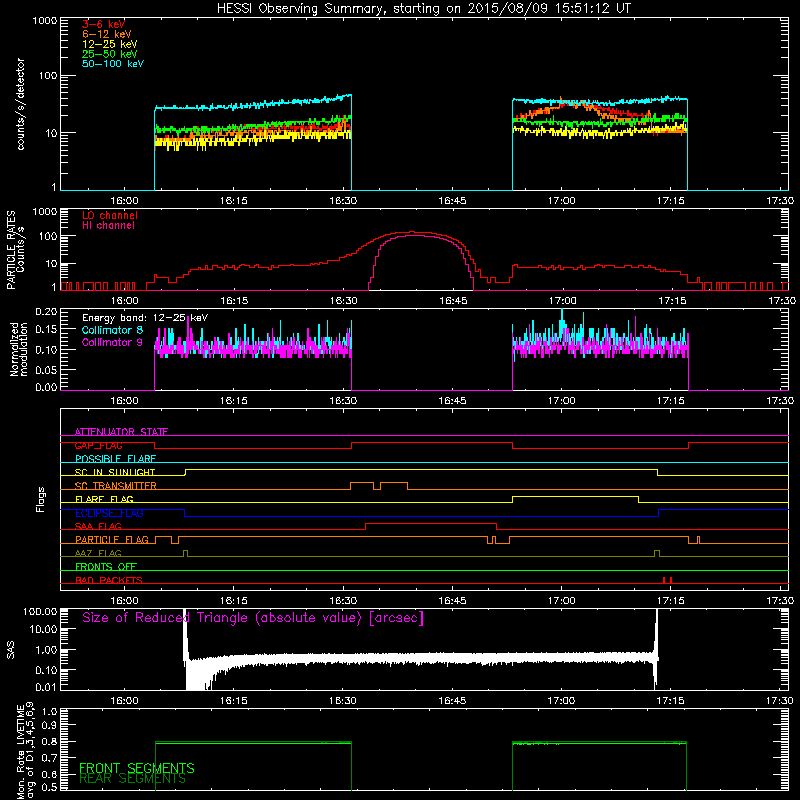Click the yellow "12-25 keV" legend entry
The width and height of the screenshot is (800, 800).
click(x=110, y=44)
